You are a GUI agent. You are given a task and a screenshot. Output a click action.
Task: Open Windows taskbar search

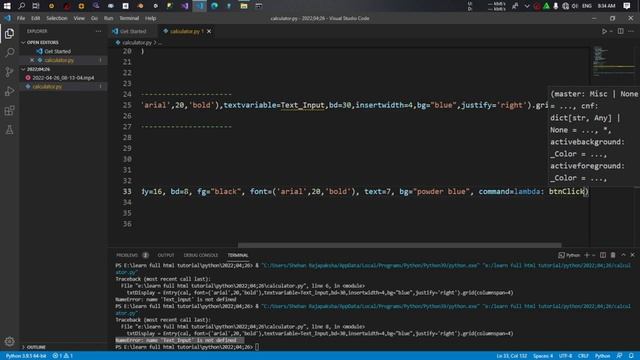coord(21,6)
